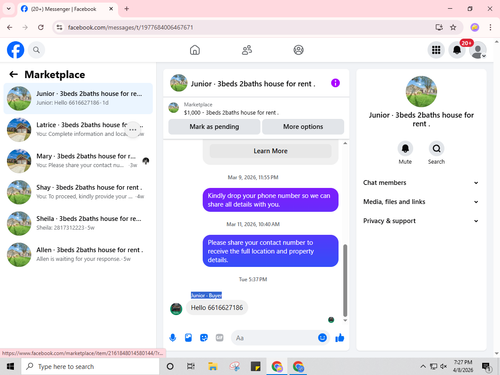This screenshot has width=500, height=375.
Task: Click the chat scroll up arrow
Action: click(345, 143)
